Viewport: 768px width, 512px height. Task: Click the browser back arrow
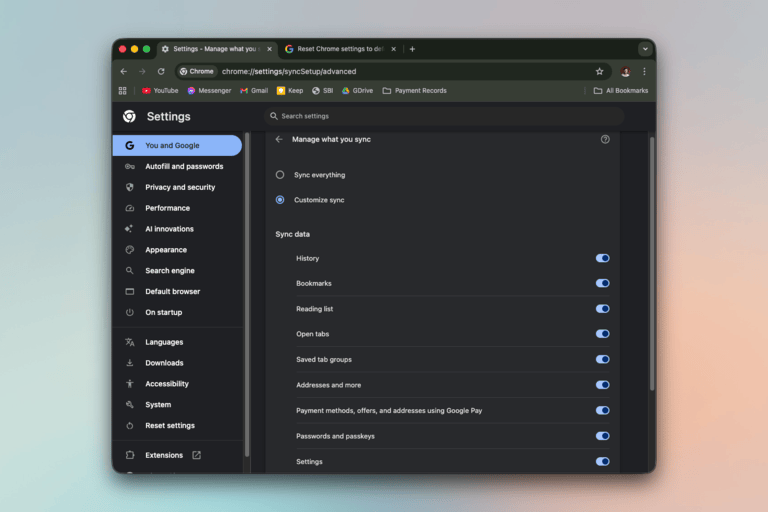[123, 72]
